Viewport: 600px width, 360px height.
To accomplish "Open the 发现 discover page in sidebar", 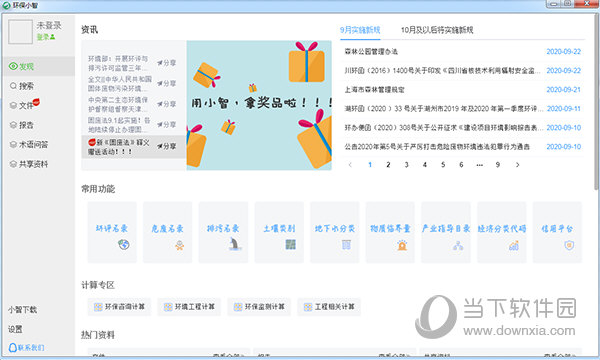I will (x=38, y=66).
